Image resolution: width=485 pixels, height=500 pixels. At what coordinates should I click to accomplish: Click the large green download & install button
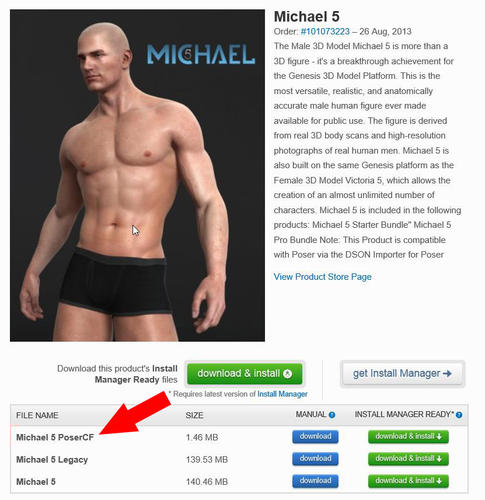[x=245, y=374]
